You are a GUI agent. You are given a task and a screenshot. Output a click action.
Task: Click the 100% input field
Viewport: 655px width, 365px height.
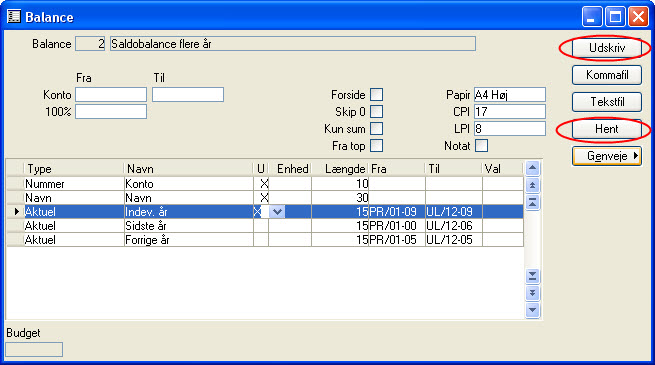click(111, 112)
